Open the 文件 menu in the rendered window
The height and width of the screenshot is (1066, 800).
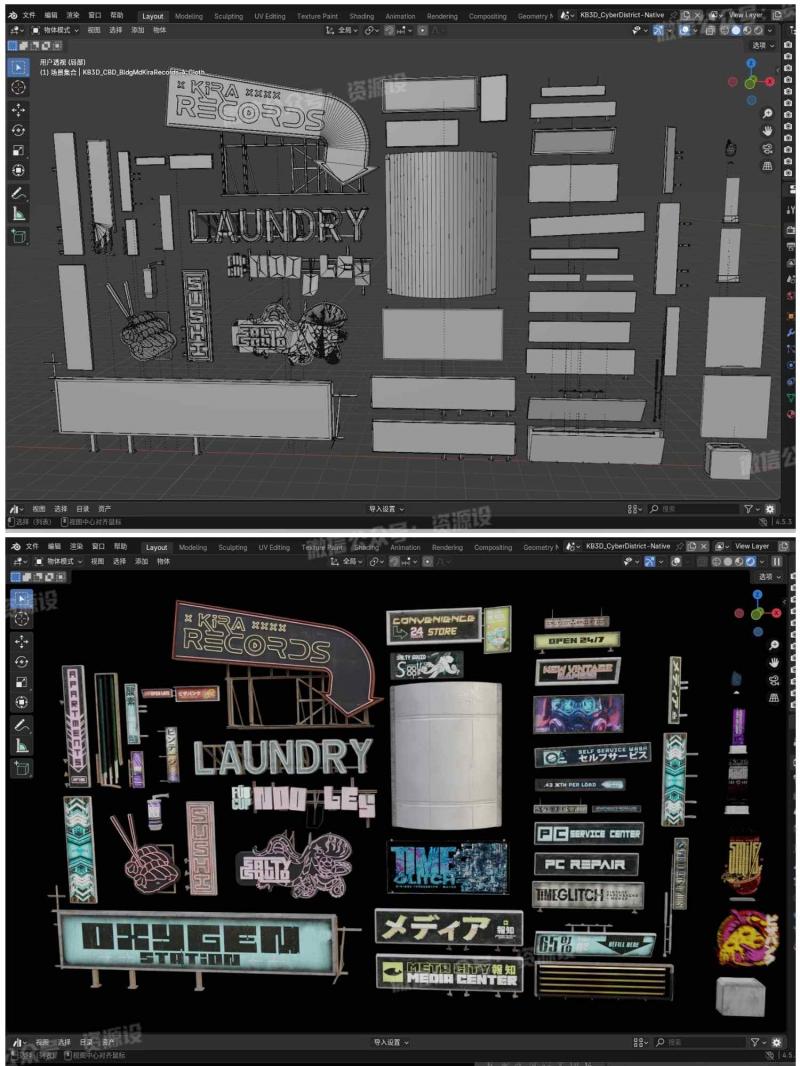tap(30, 547)
